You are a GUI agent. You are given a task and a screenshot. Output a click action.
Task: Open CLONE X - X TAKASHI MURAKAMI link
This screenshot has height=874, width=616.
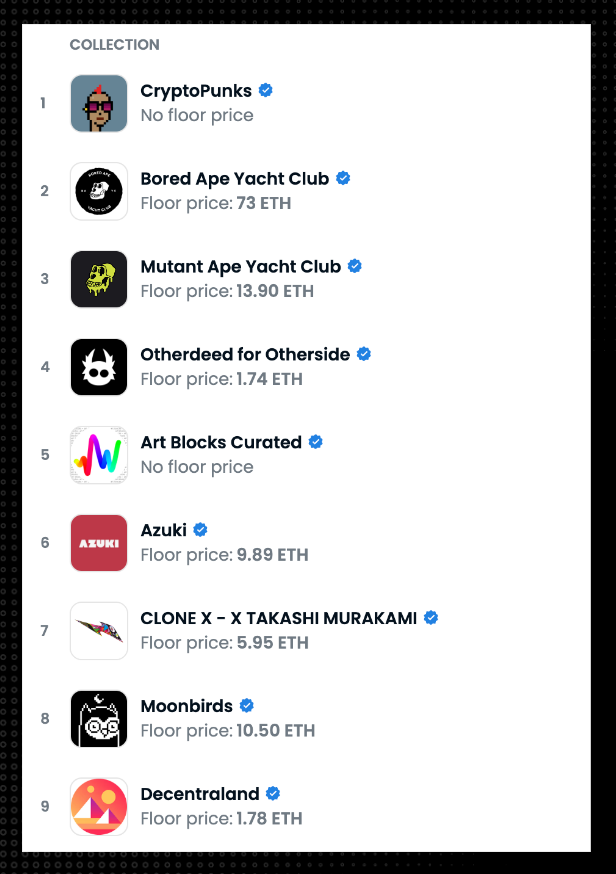[x=279, y=618]
